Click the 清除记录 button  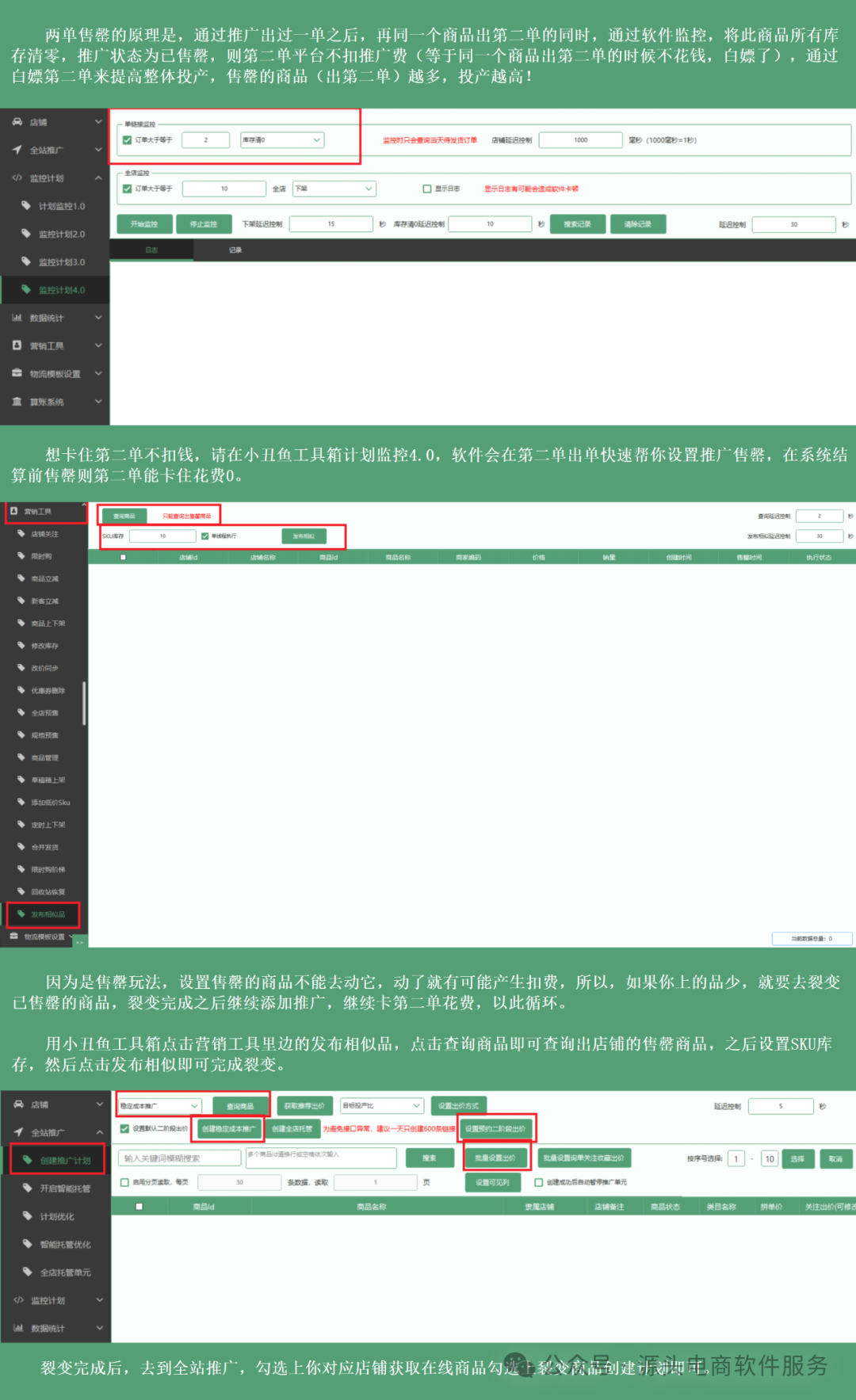(638, 224)
